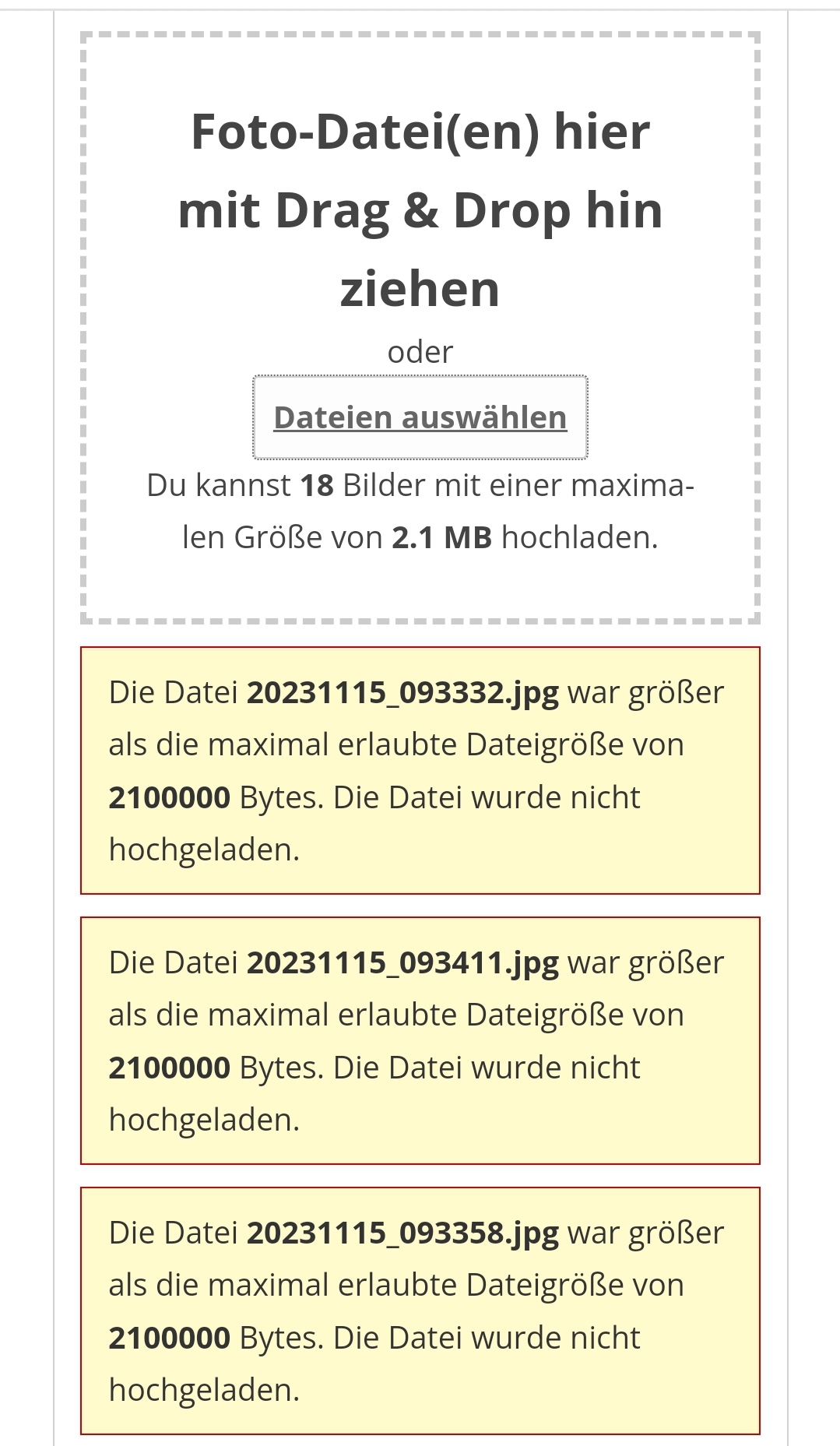Click "hochgeladen." in the third error box
840x1446 pixels.
point(204,1390)
